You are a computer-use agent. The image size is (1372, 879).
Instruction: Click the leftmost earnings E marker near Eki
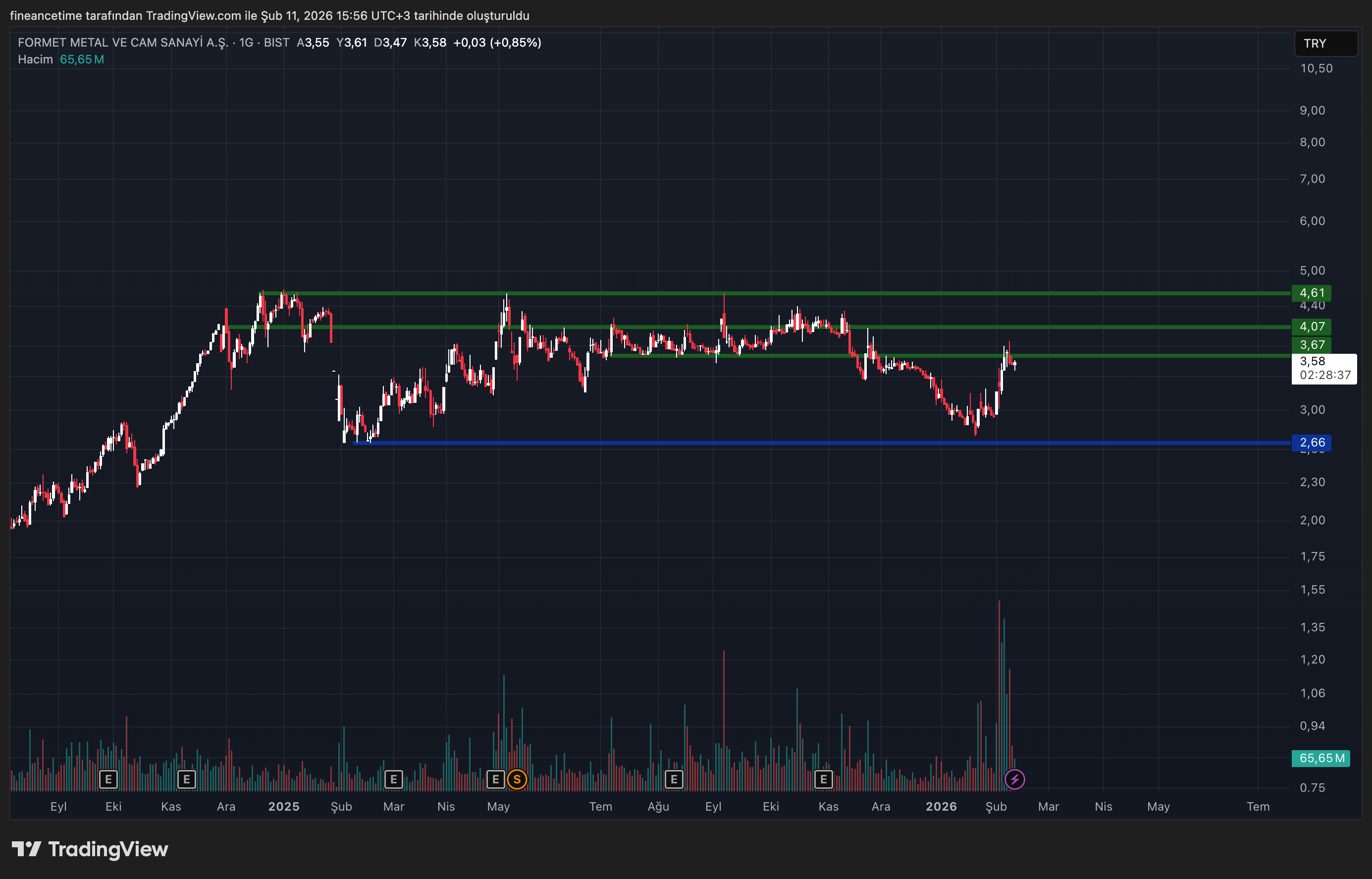108,779
